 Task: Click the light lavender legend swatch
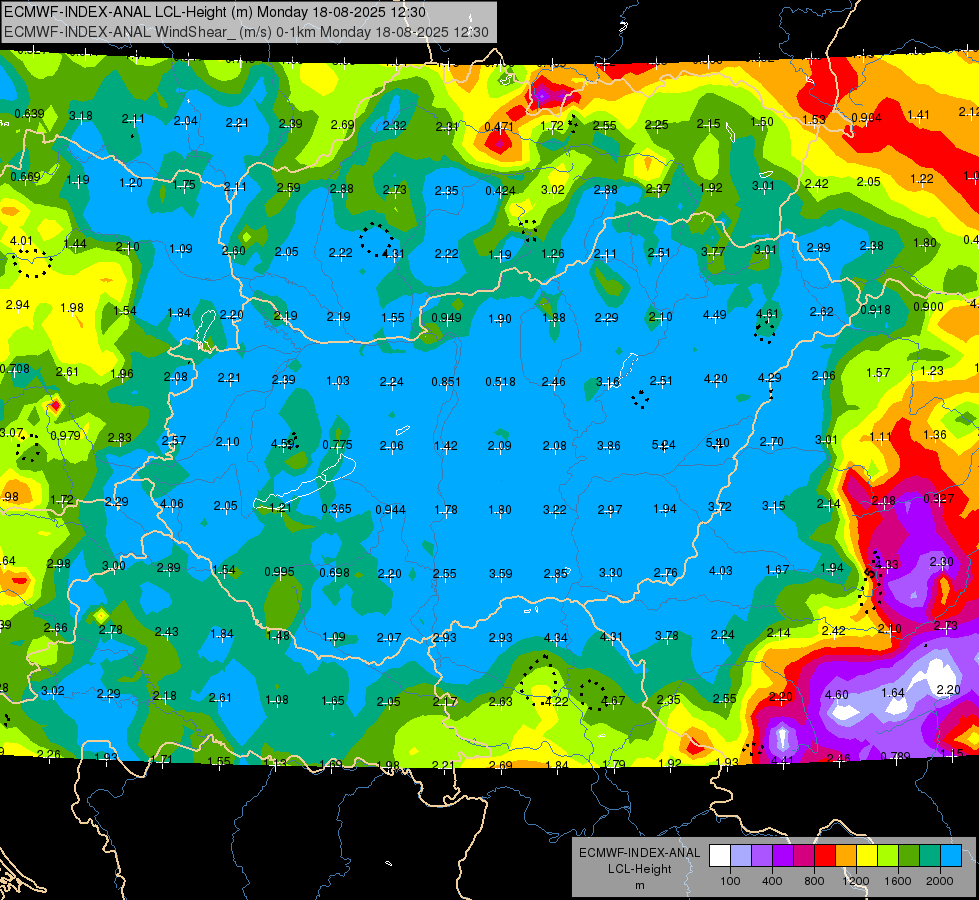741,856
